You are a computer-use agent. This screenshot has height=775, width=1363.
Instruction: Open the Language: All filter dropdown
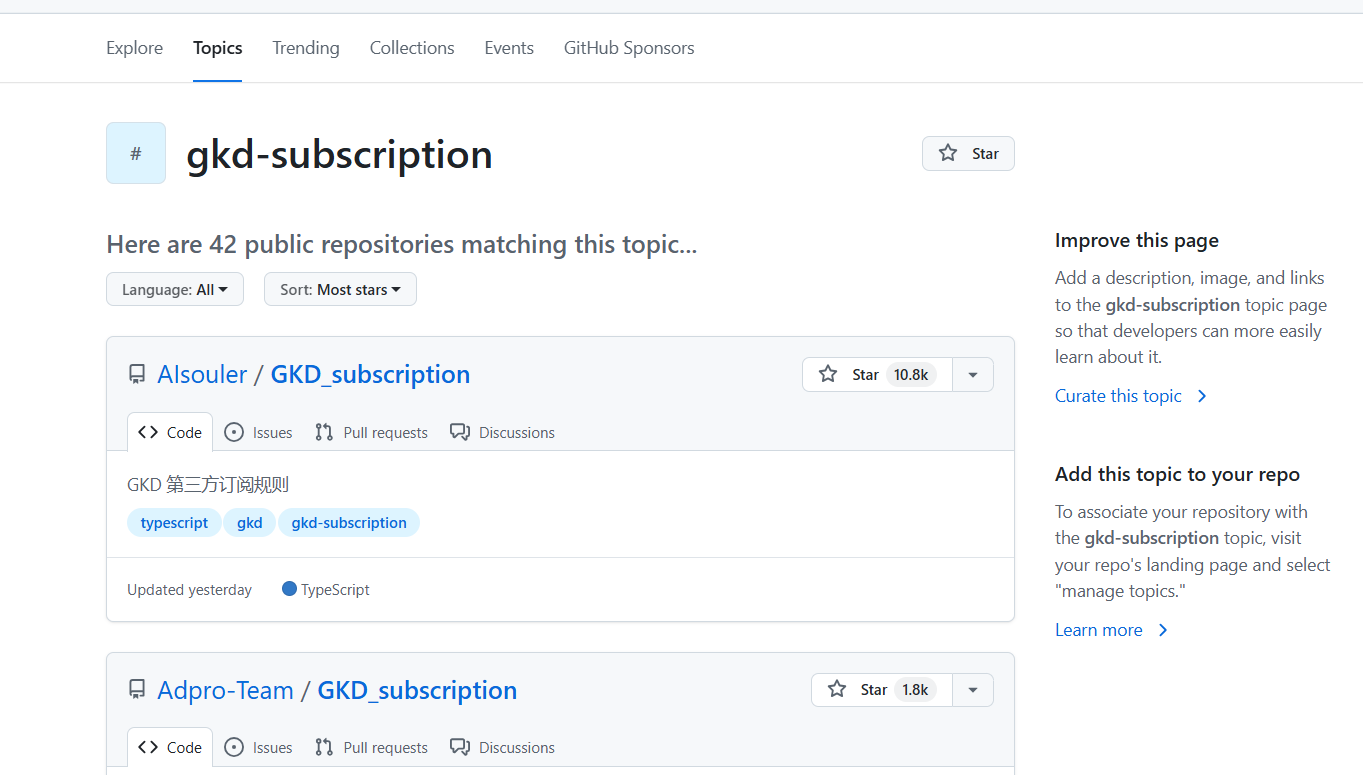click(x=175, y=290)
